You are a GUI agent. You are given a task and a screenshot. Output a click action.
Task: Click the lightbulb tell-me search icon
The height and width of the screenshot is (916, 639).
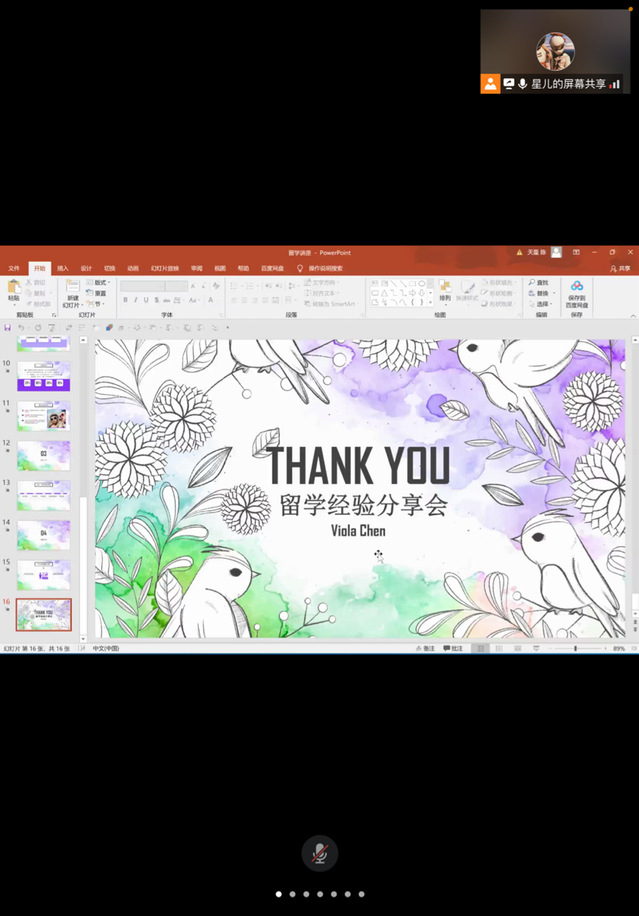[x=299, y=268]
